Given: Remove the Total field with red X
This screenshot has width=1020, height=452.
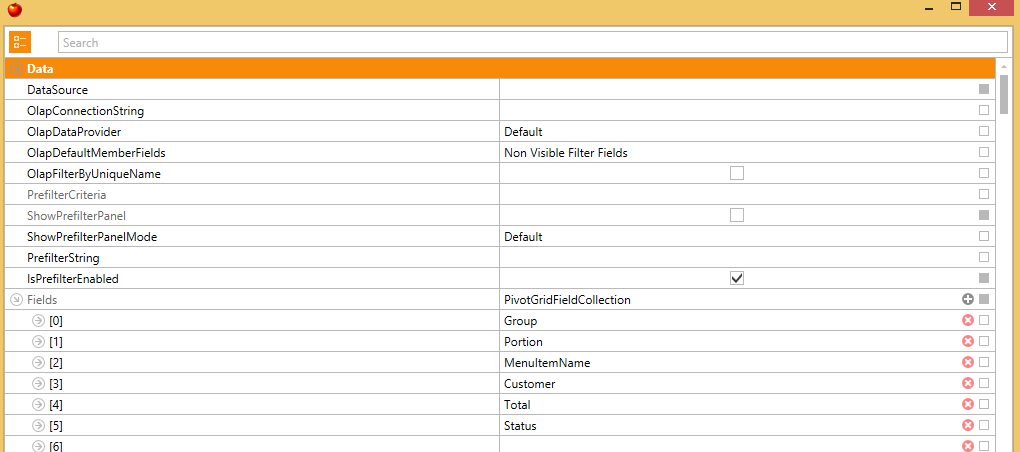Looking at the screenshot, I should pyautogui.click(x=968, y=405).
